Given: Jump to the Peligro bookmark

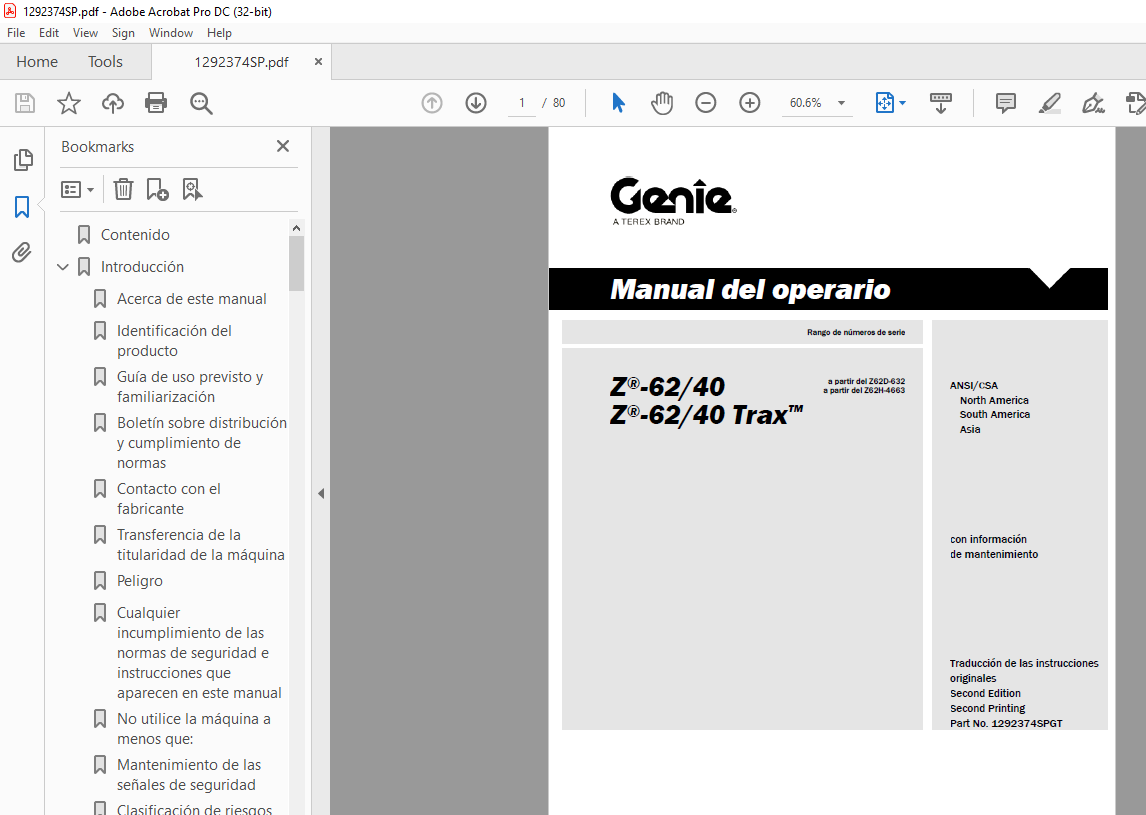Looking at the screenshot, I should click(x=140, y=581).
